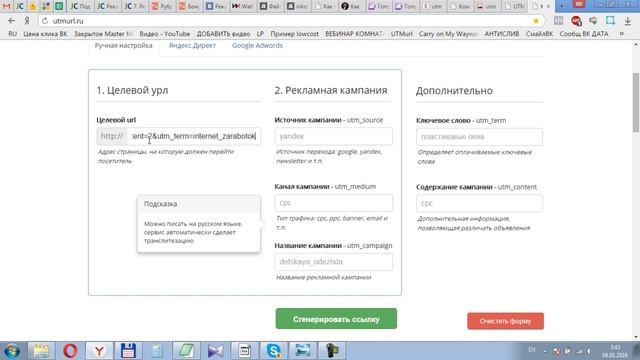The image size is (640, 360).
Task: Open the 'Видео - YouTube' bookmark
Action: [x=164, y=34]
